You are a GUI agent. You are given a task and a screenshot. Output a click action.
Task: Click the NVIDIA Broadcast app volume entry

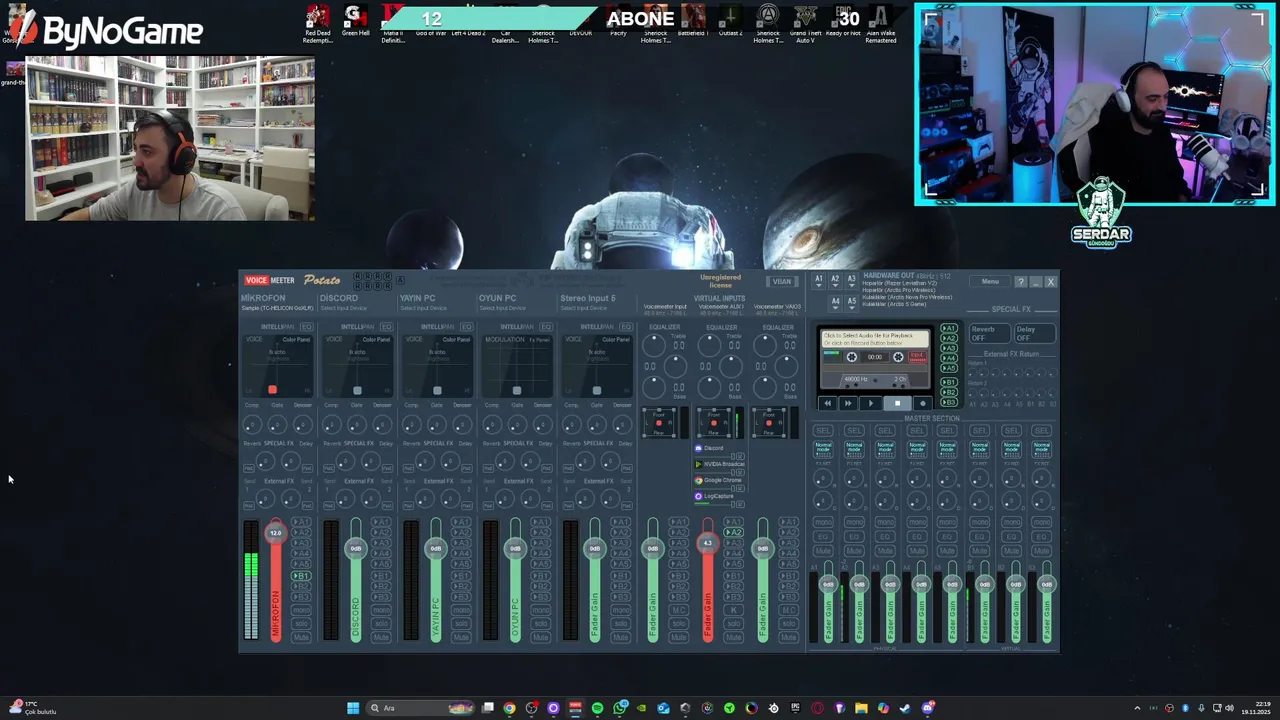[x=720, y=464]
